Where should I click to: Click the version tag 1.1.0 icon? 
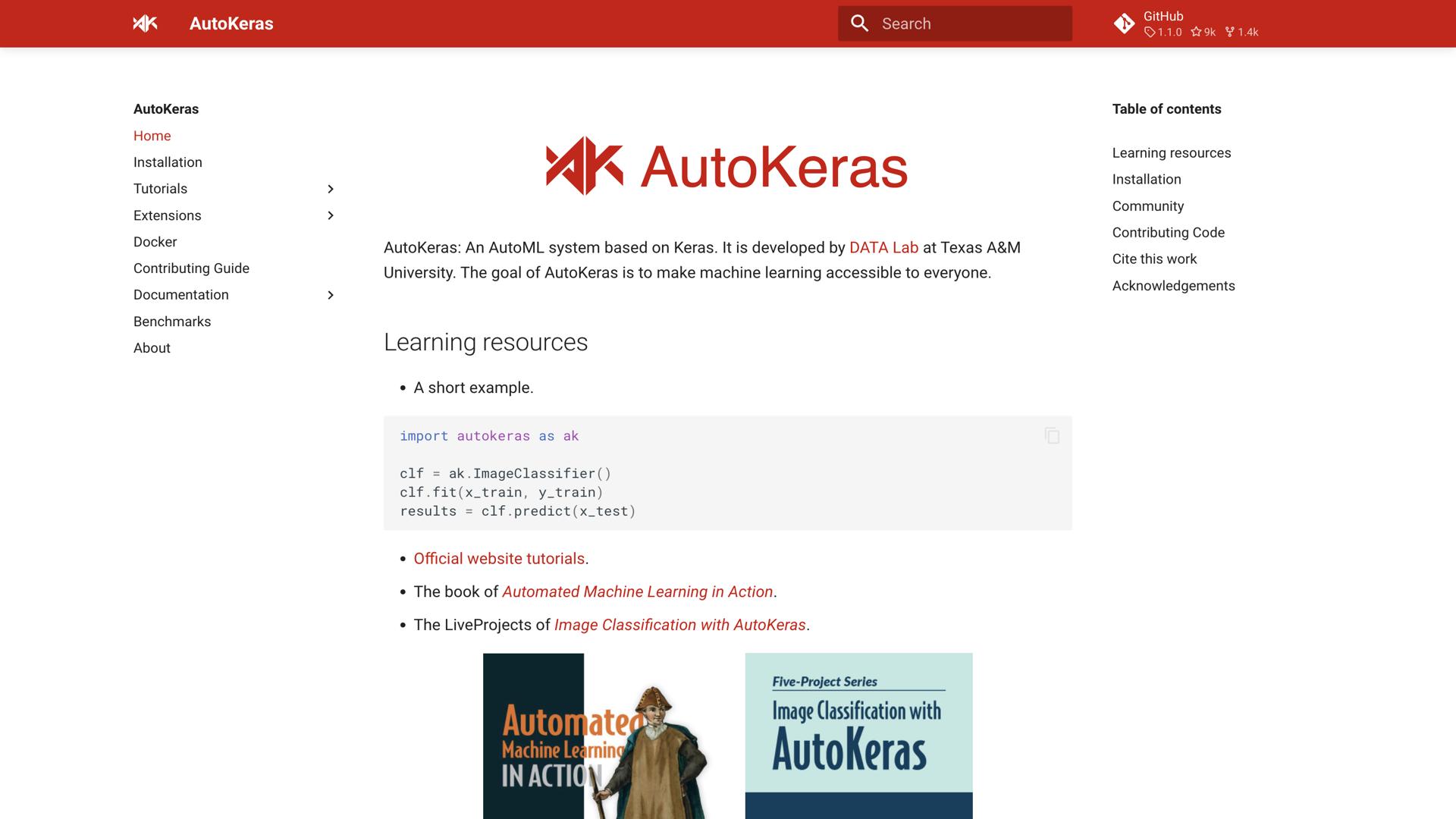pyautogui.click(x=1151, y=32)
